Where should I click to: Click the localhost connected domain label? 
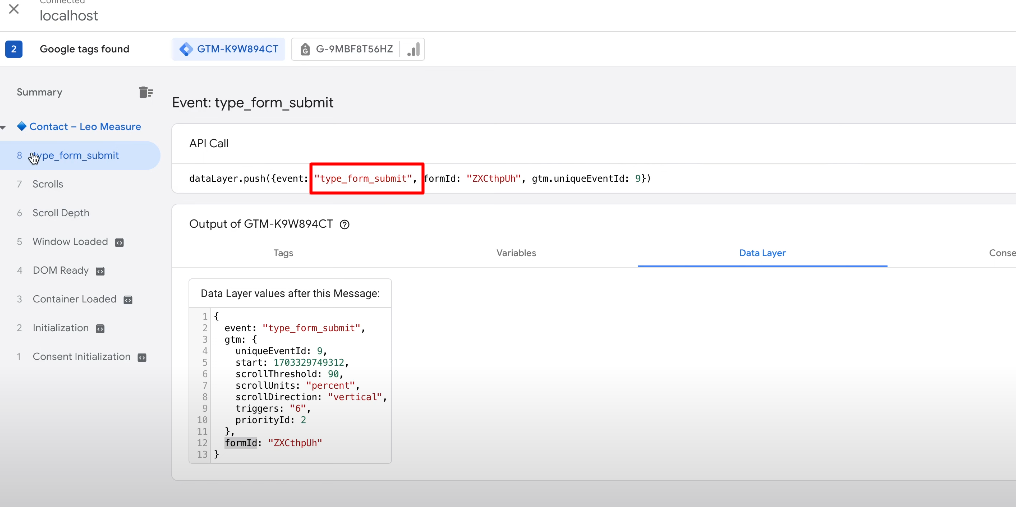coord(69,16)
